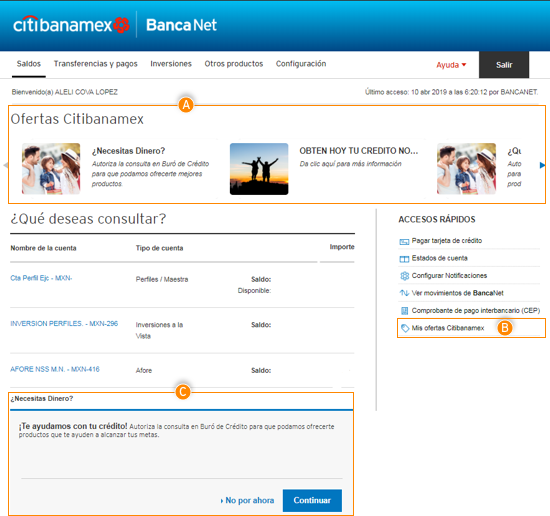Click the Citibanamex logo in header

click(72, 25)
